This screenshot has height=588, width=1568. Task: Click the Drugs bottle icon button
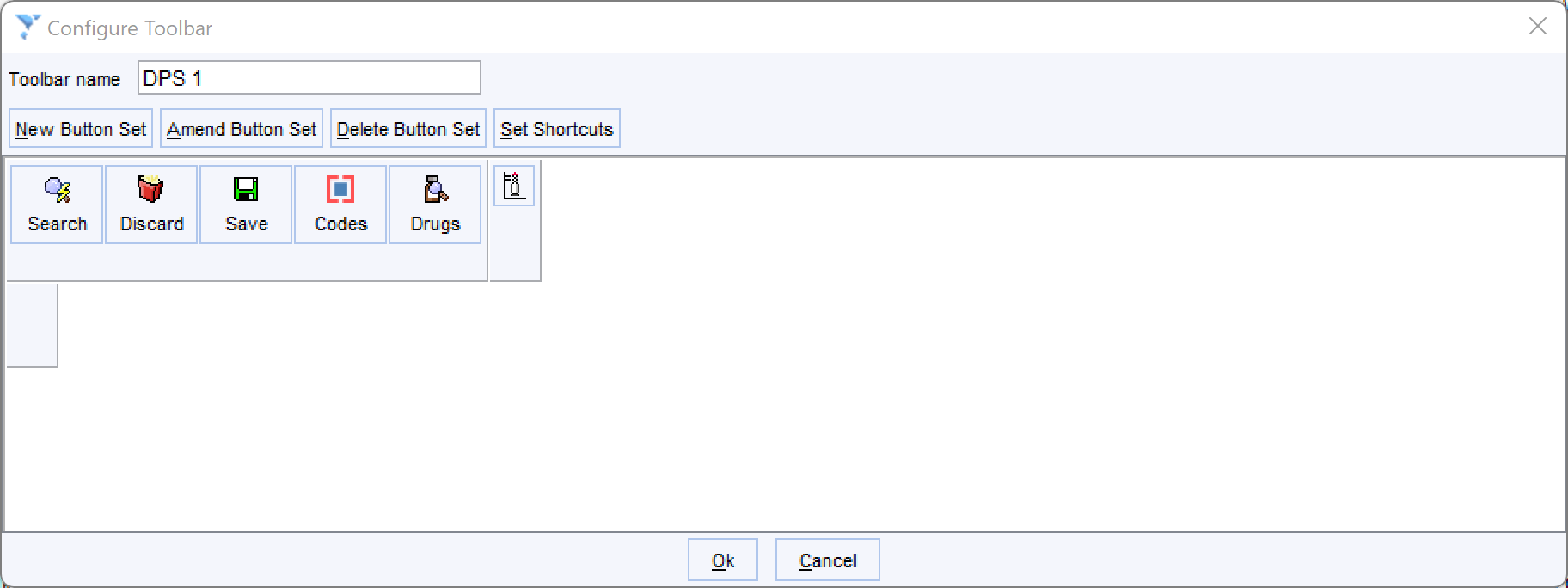[435, 205]
